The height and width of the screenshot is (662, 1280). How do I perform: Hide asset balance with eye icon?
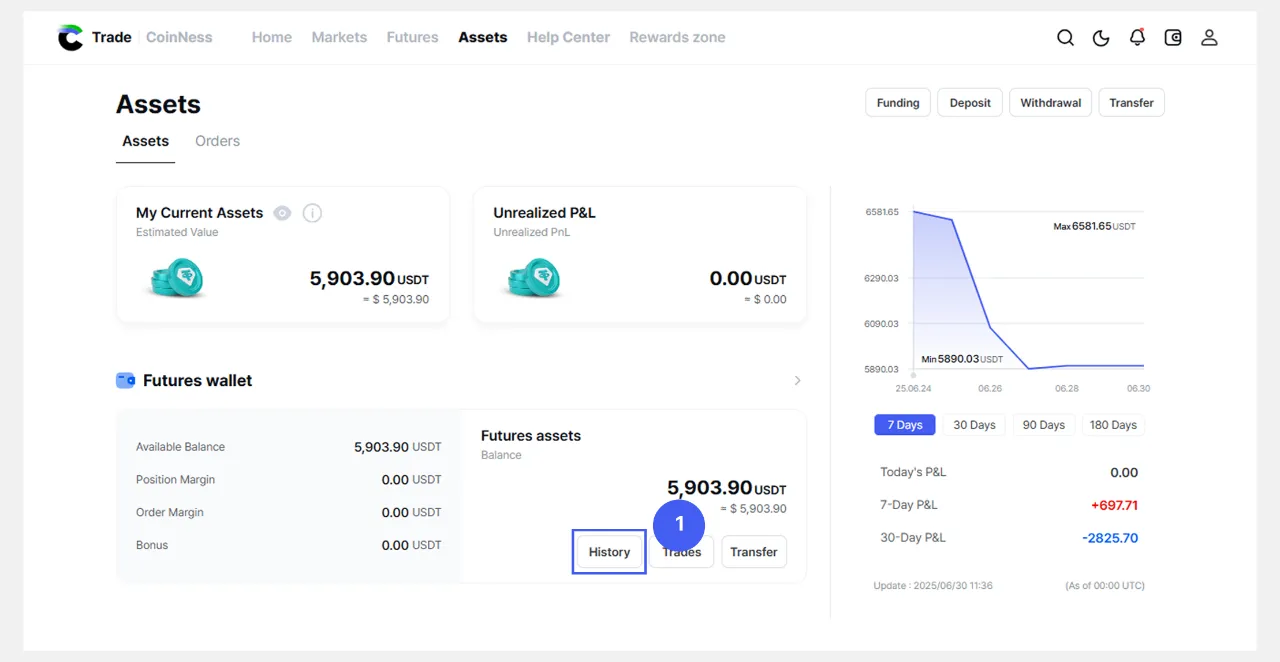pos(282,213)
